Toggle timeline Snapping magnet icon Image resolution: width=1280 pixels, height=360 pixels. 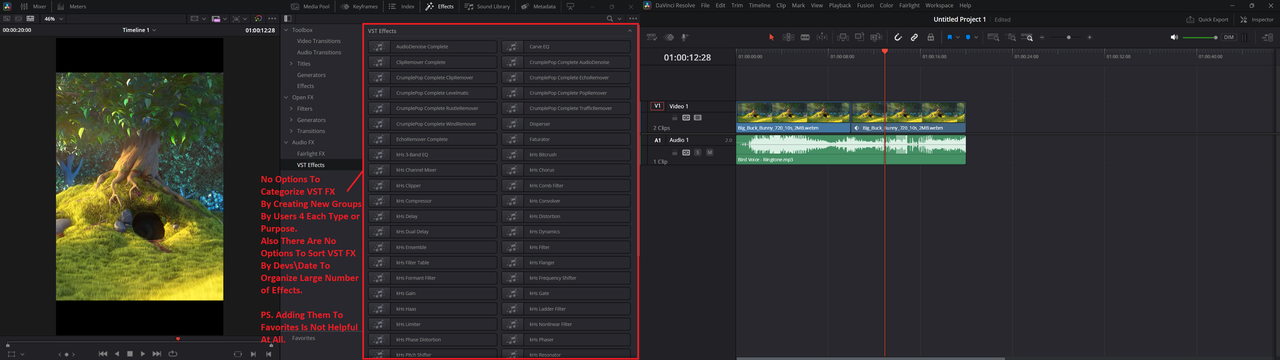click(898, 37)
